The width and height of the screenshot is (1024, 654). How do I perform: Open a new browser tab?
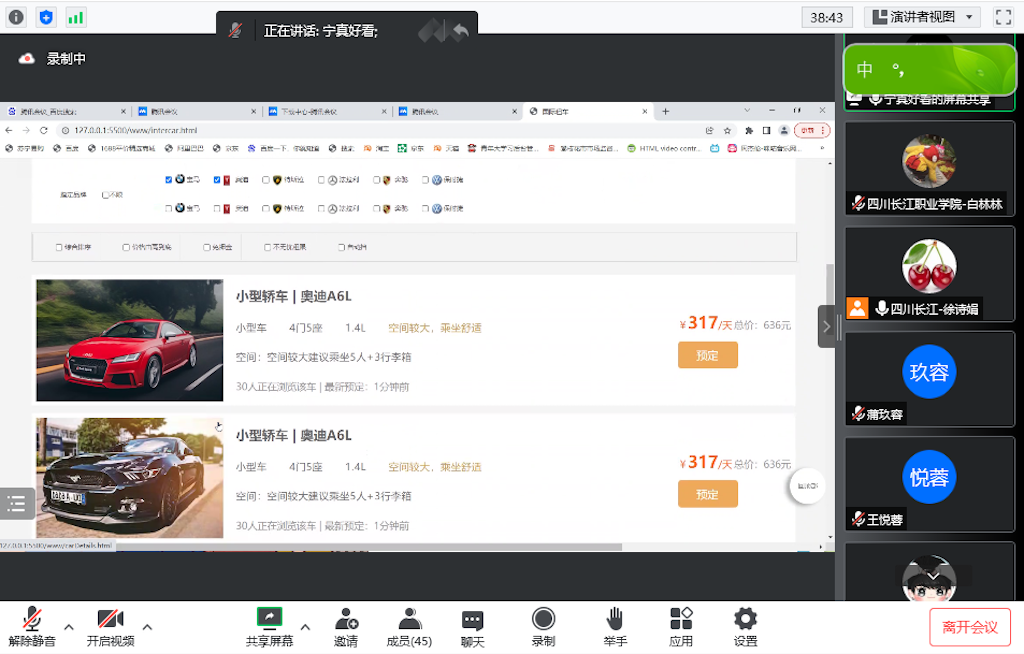(665, 111)
